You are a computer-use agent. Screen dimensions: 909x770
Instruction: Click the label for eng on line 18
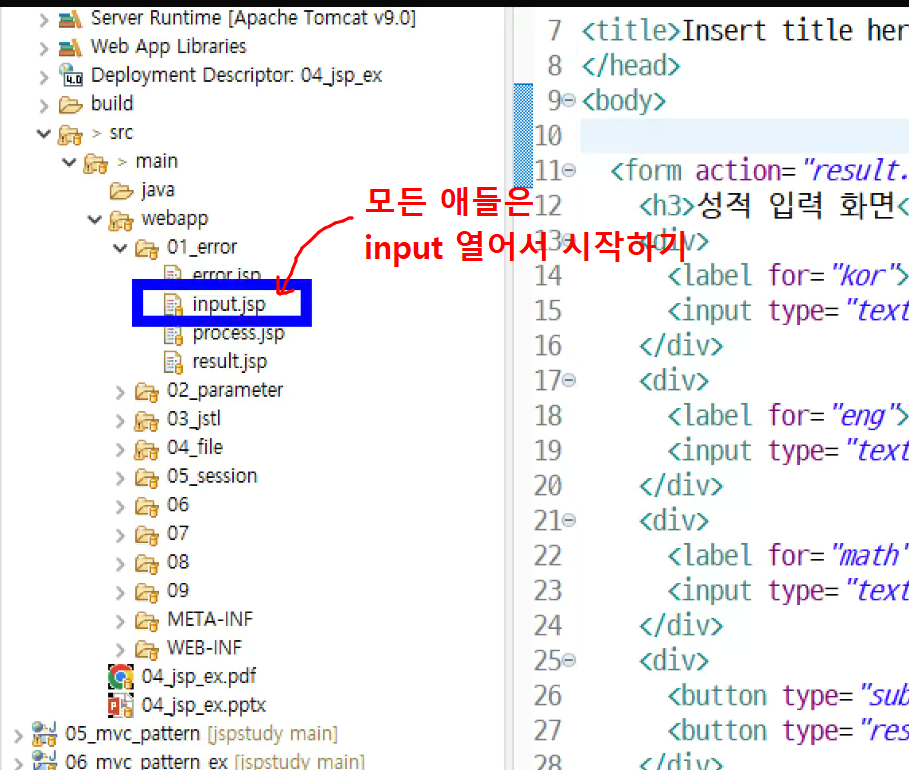[787, 416]
